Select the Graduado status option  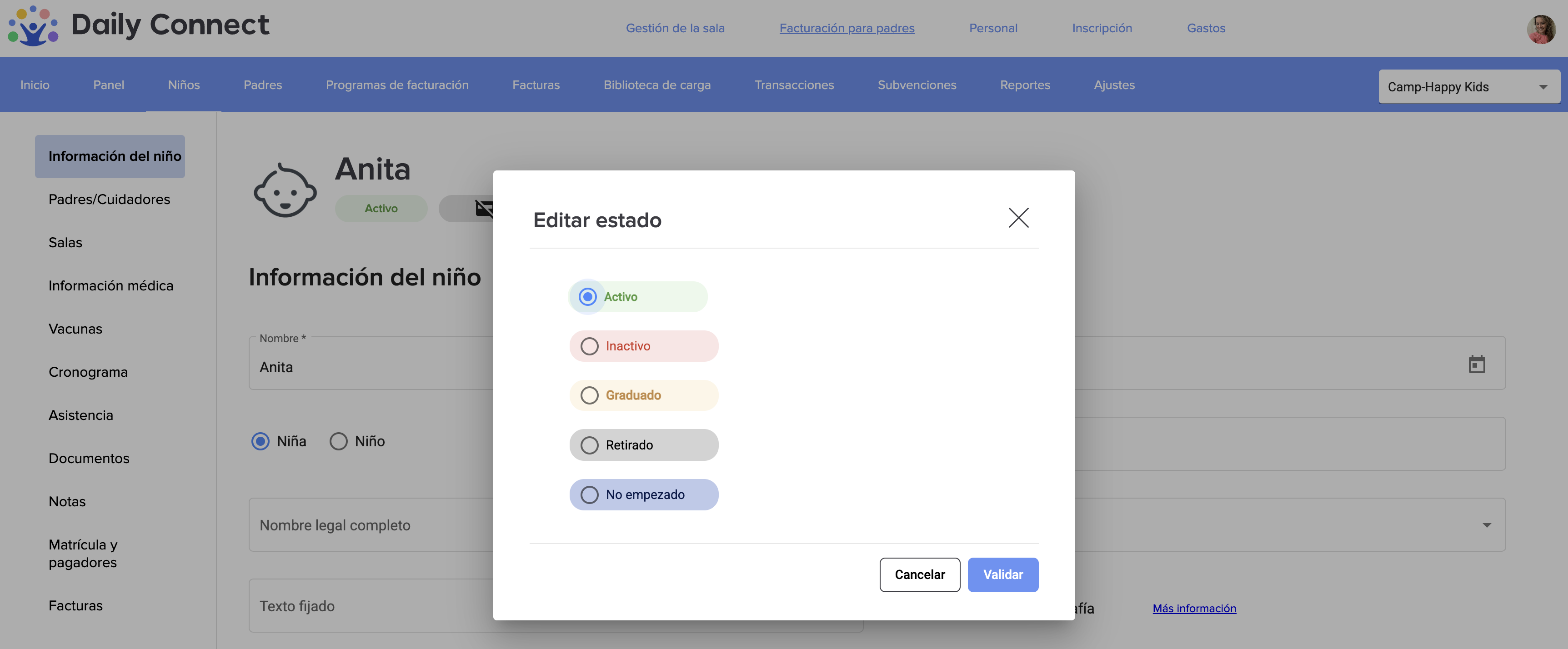click(589, 395)
